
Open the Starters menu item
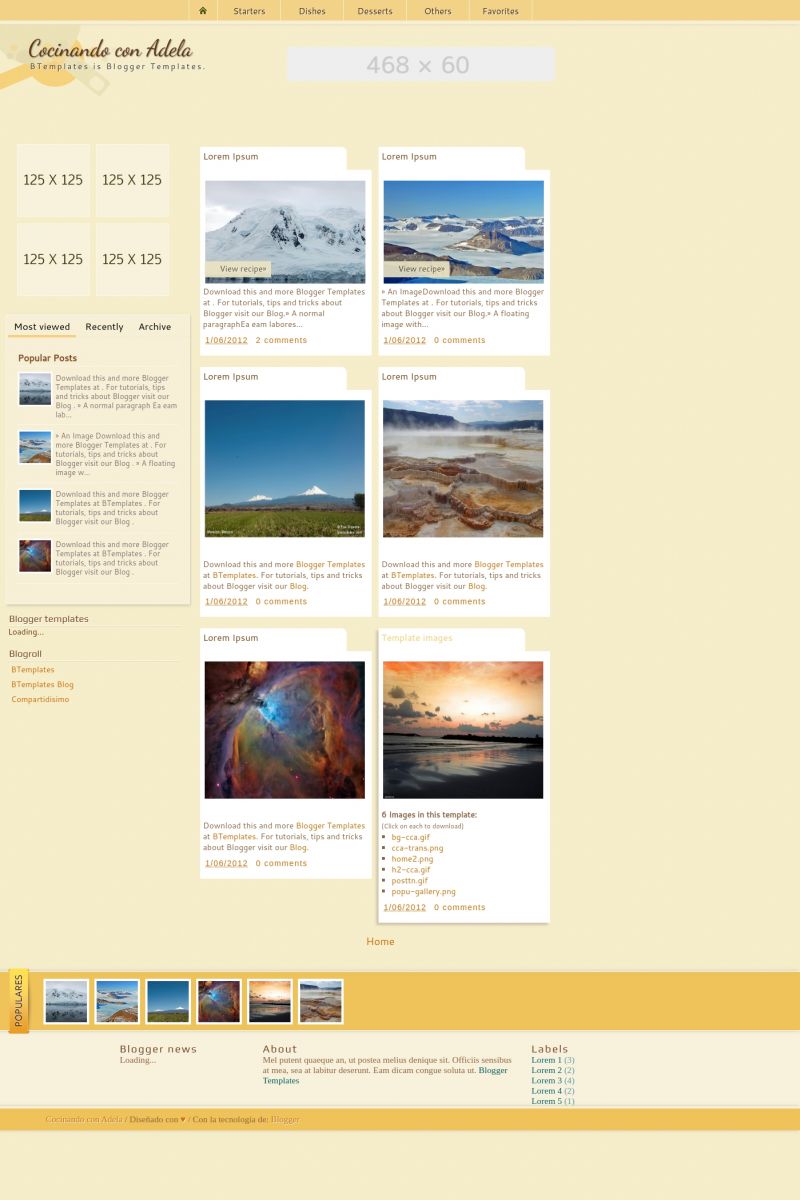[249, 11]
